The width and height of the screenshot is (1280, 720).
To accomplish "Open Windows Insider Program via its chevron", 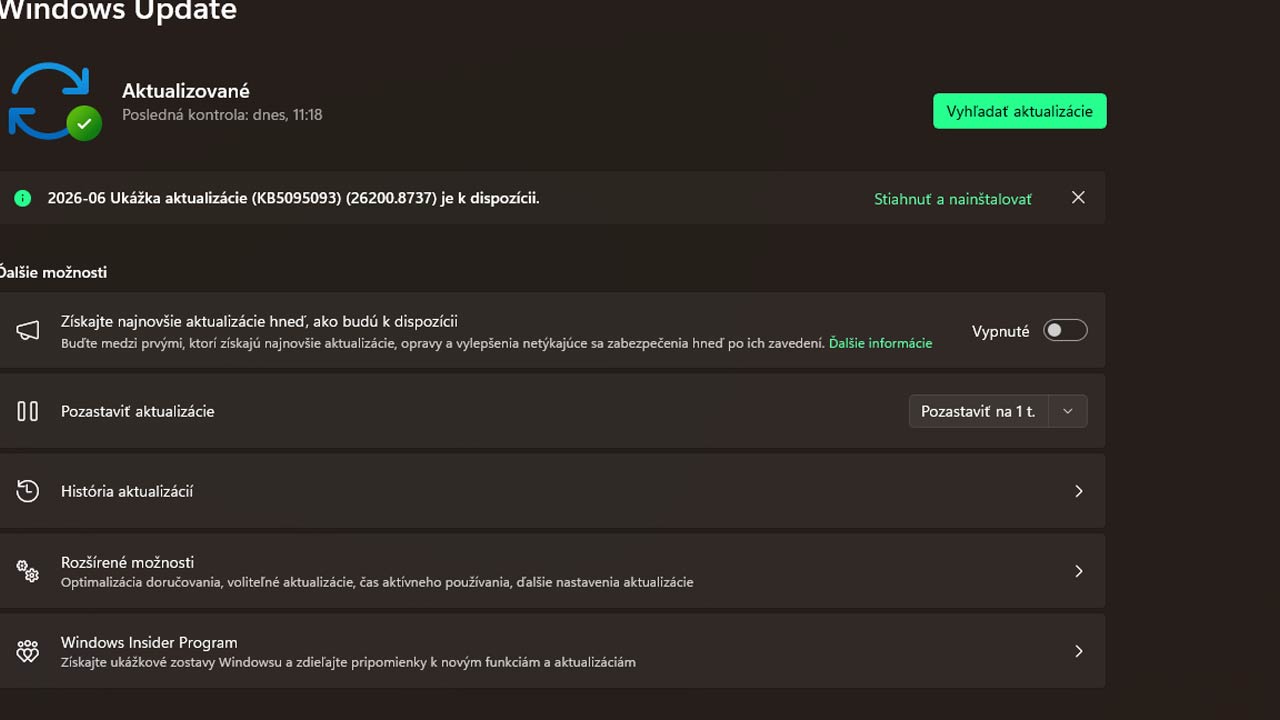I will click(x=1079, y=651).
